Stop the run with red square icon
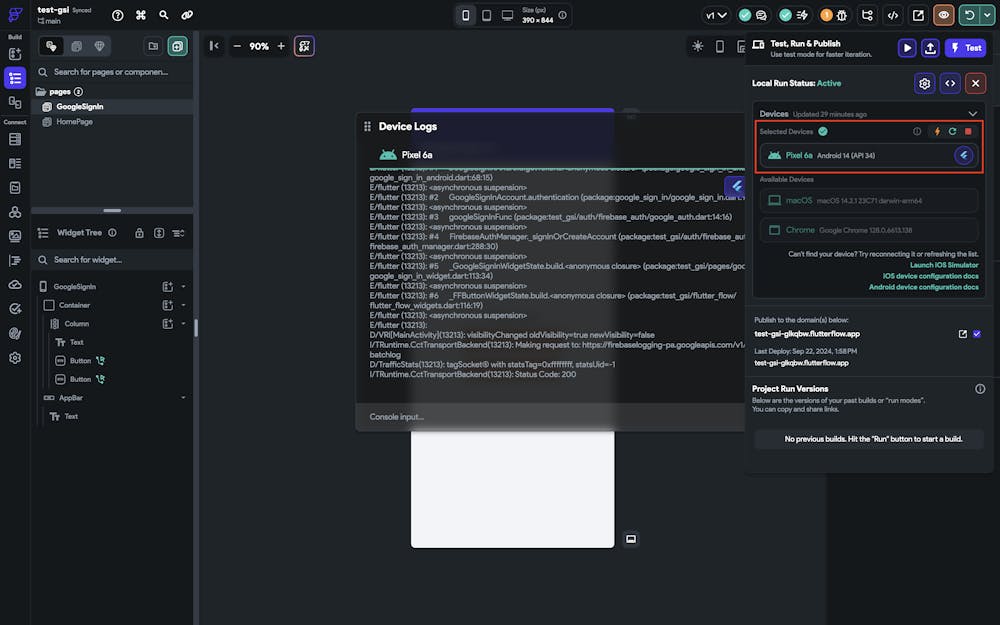 [x=968, y=131]
